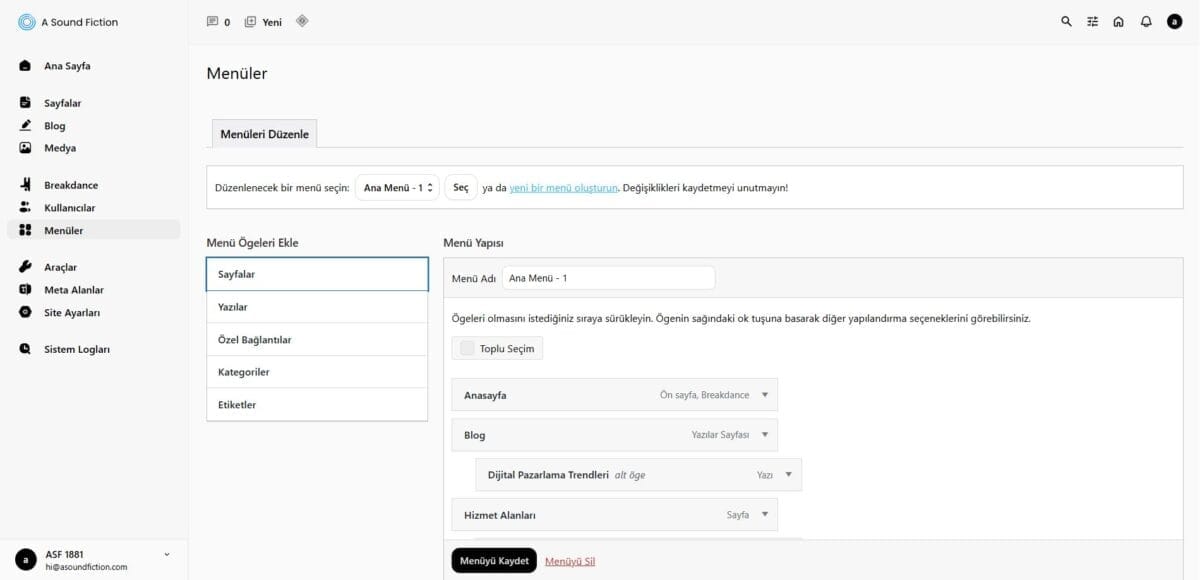The image size is (1200, 580).
Task: Open Breakdance in the sidebar
Action: (71, 185)
